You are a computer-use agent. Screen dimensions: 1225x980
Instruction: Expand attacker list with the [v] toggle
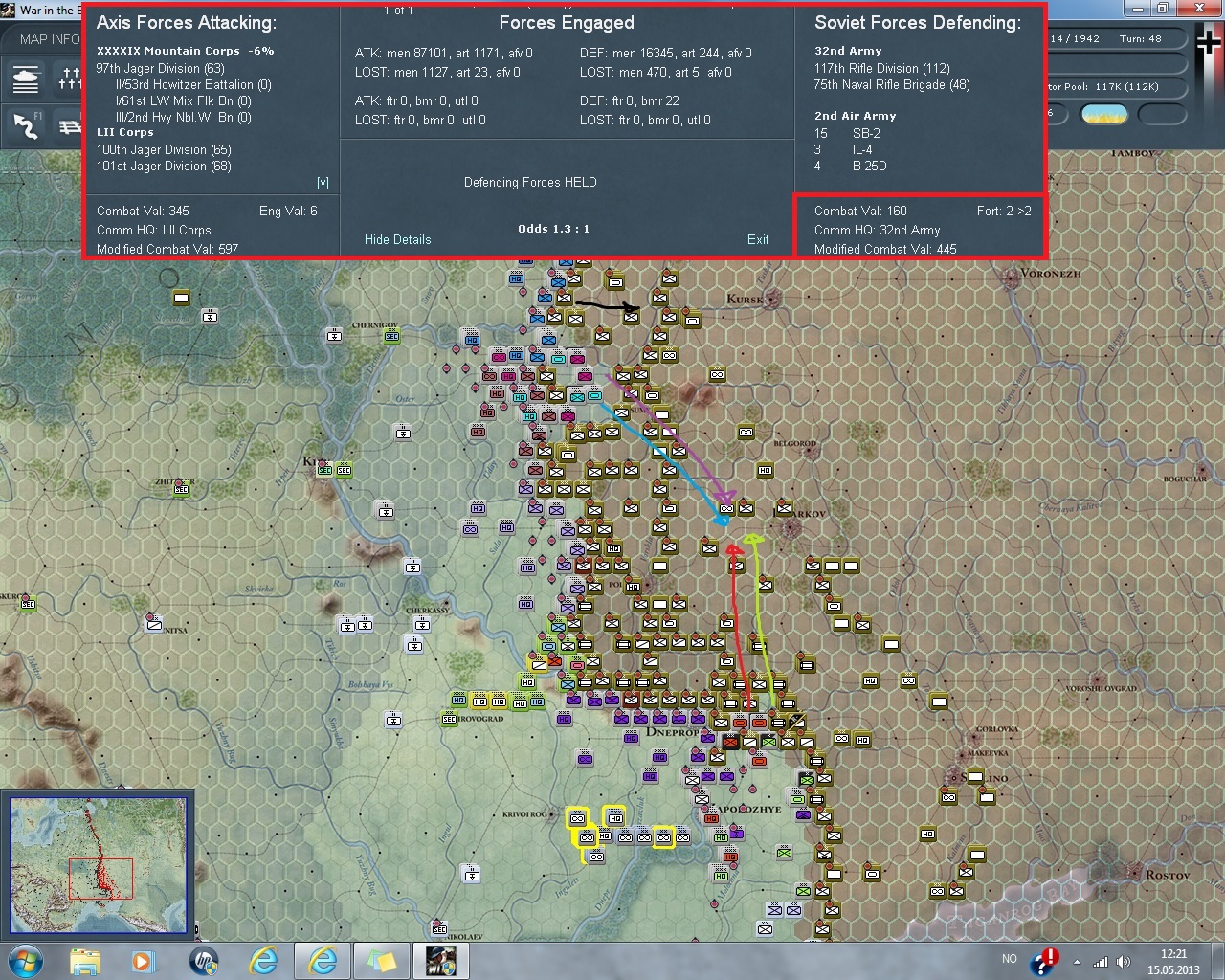point(323,183)
